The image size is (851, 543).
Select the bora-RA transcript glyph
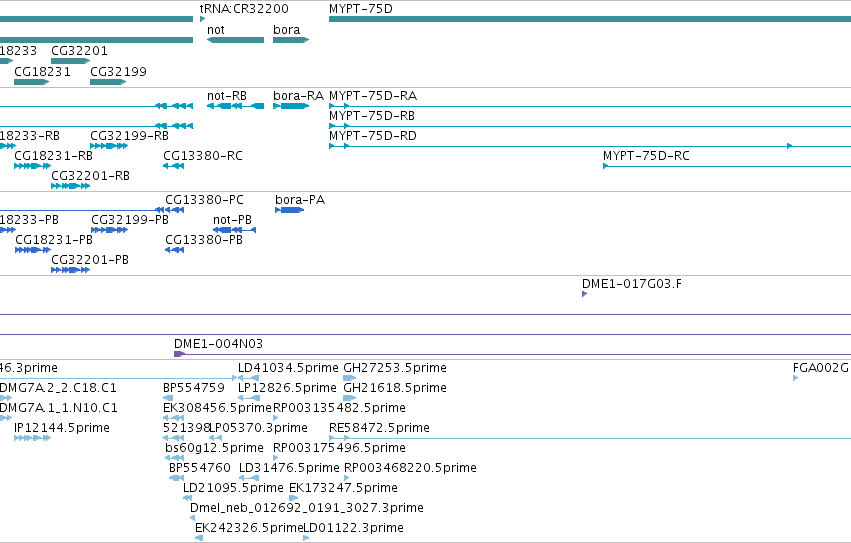[x=291, y=106]
